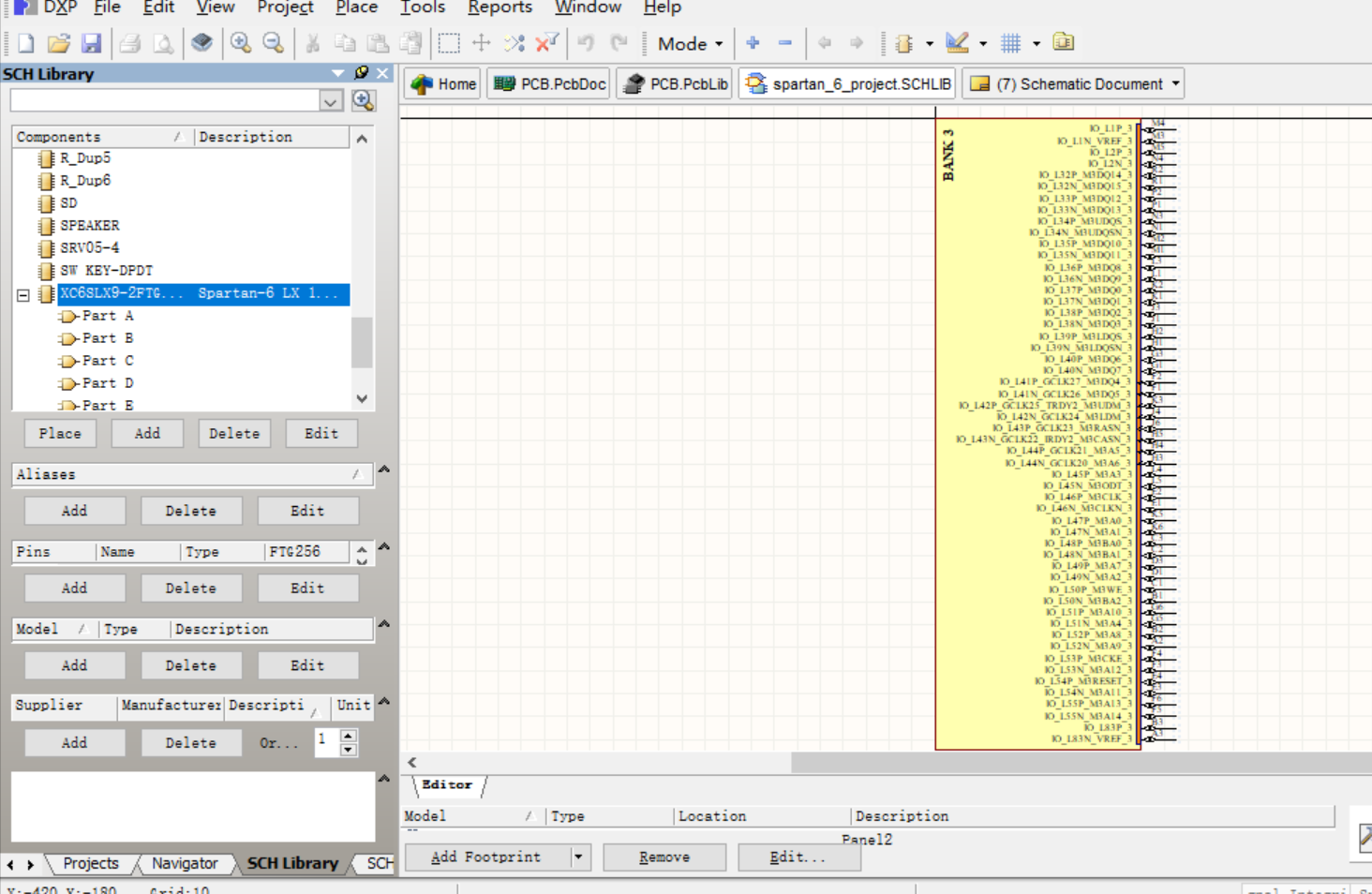The image size is (1372, 894).
Task: Open a file using the folder icon
Action: (58, 43)
